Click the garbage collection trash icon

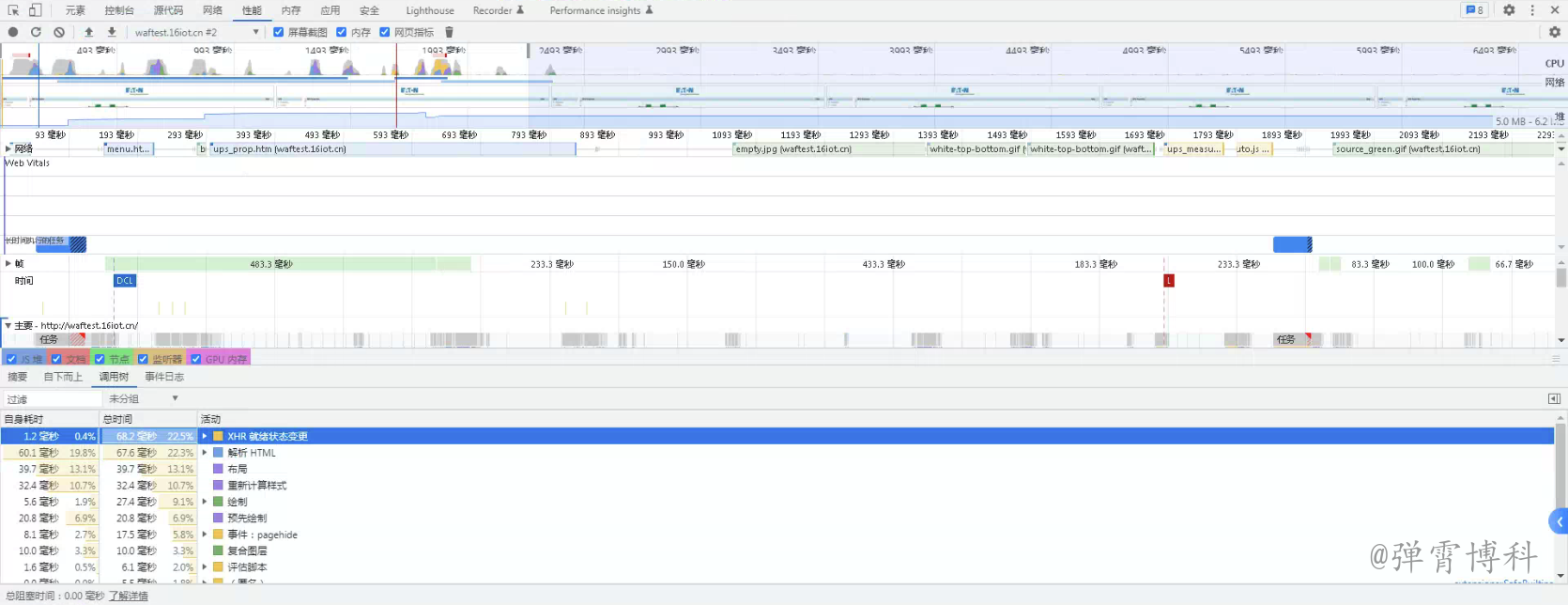point(449,32)
